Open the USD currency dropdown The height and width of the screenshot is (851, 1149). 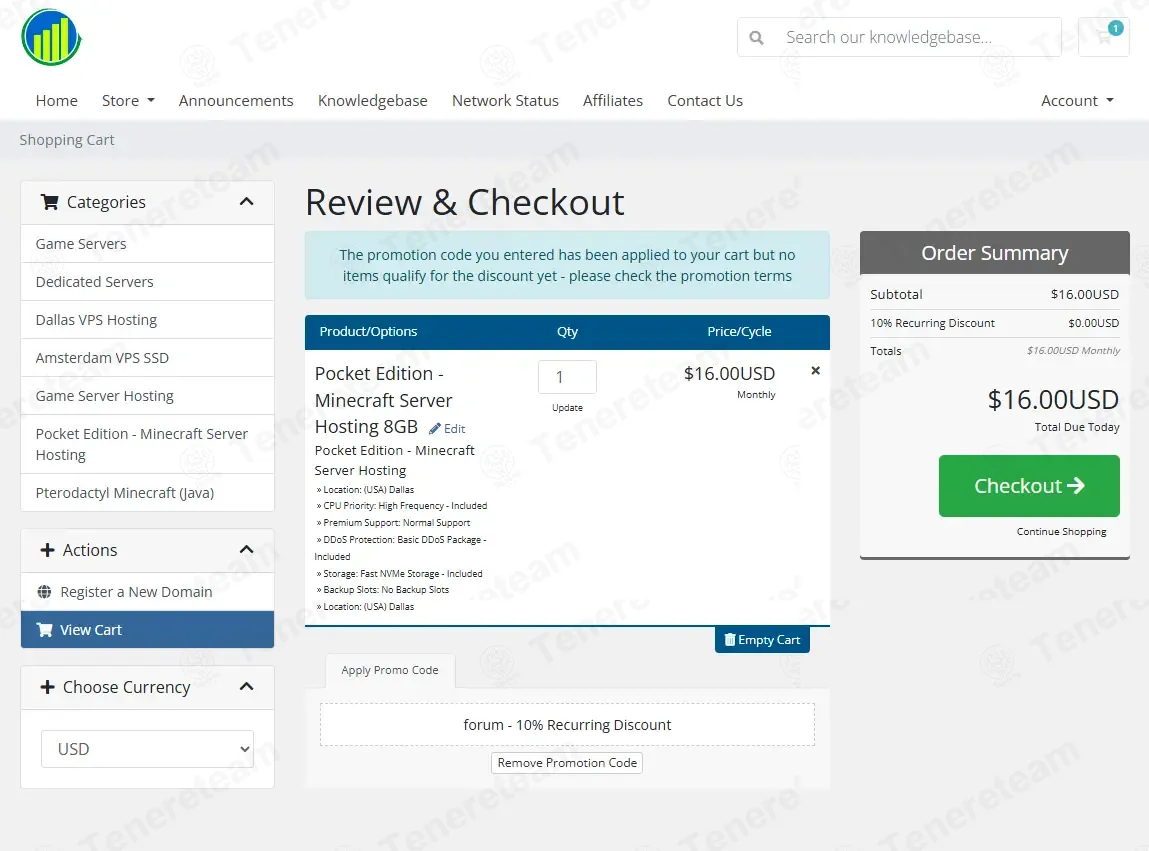point(147,749)
